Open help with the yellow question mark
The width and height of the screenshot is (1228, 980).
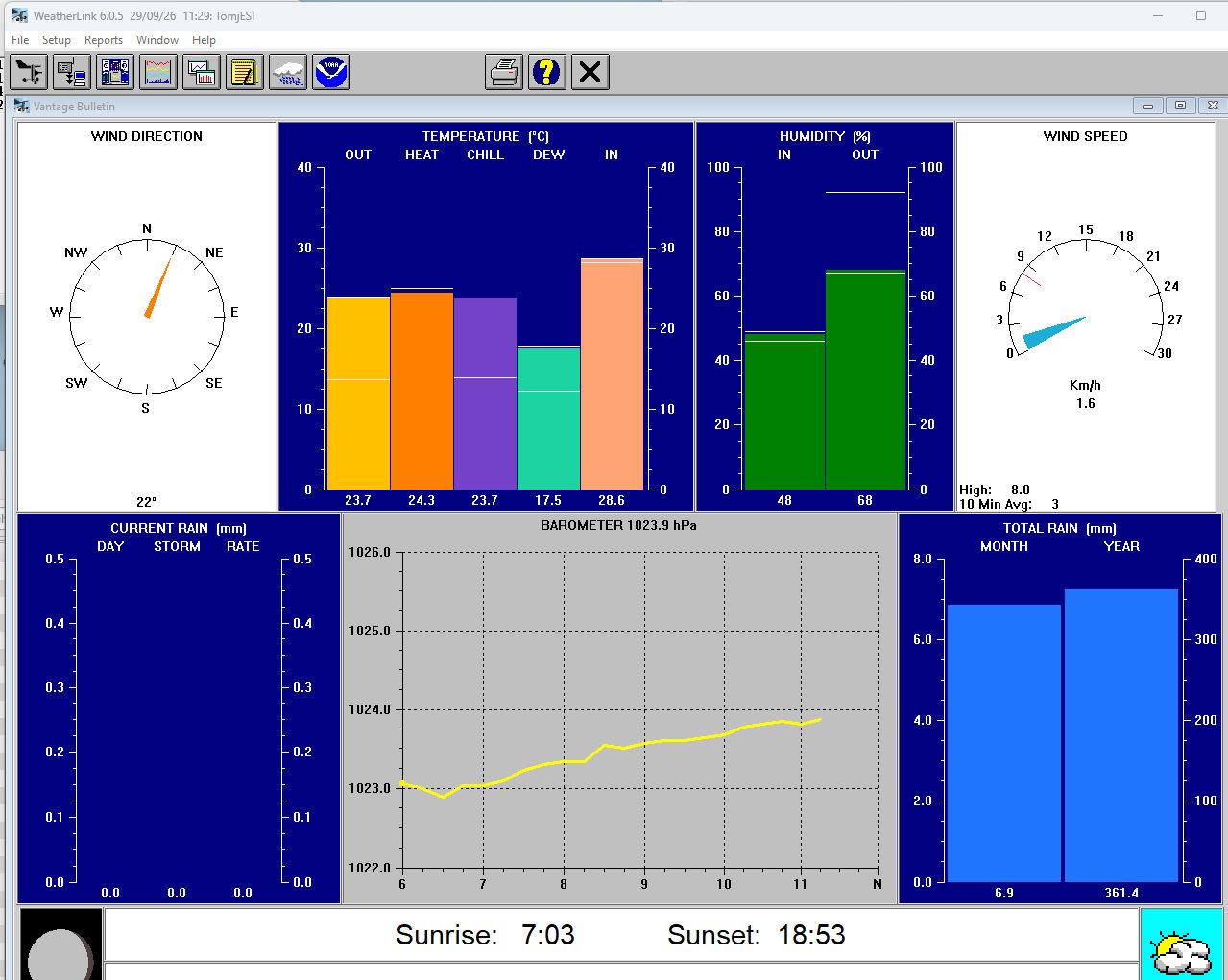547,72
